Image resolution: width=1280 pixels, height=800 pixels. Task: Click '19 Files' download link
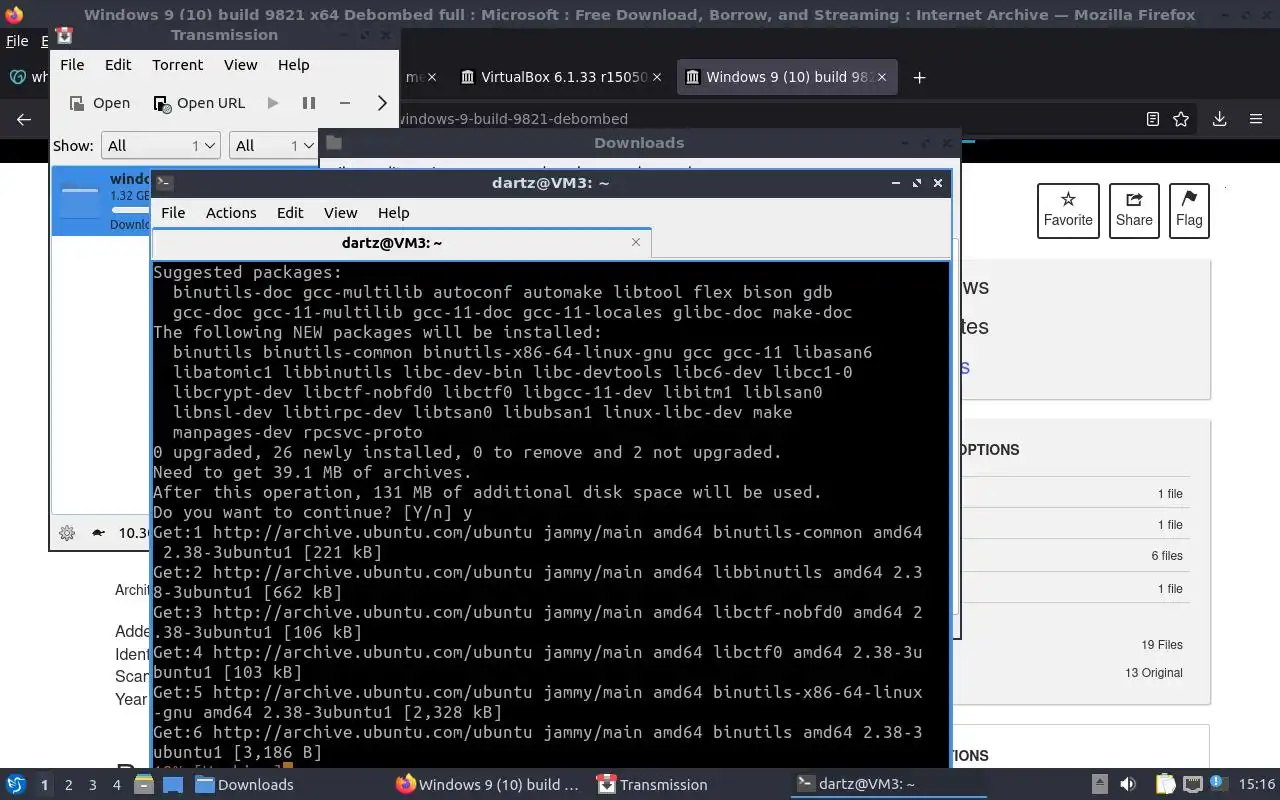[x=1162, y=645]
